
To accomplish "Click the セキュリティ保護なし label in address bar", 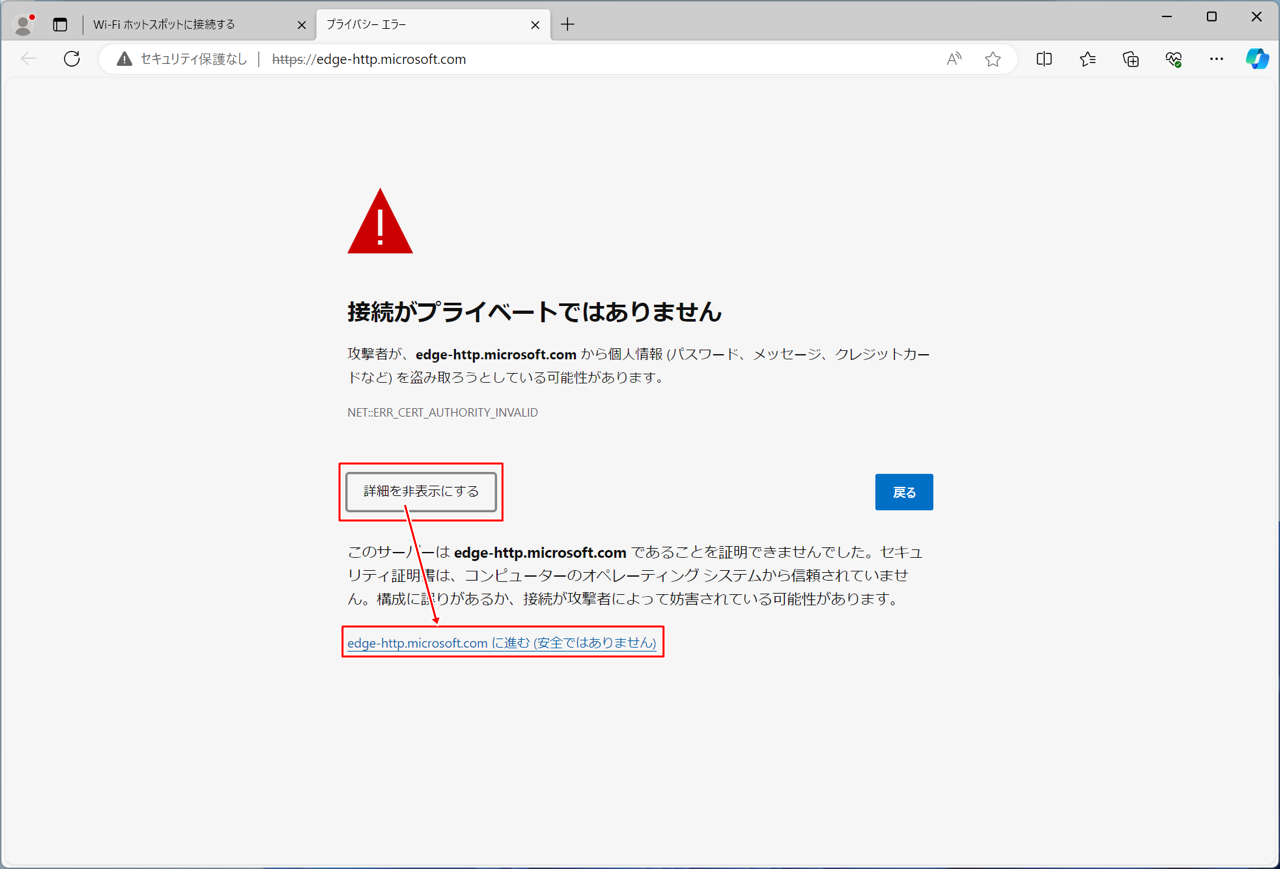I will coord(194,59).
